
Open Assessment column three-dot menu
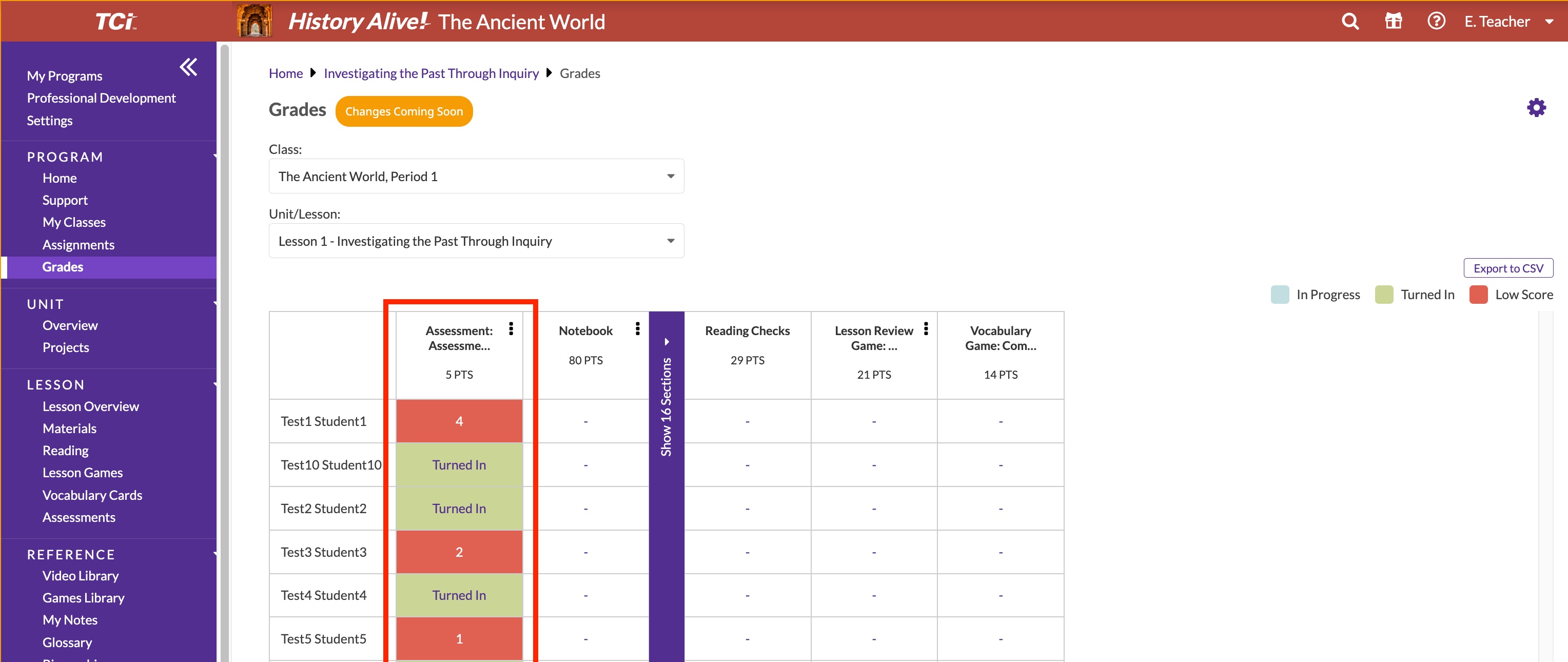(x=511, y=329)
